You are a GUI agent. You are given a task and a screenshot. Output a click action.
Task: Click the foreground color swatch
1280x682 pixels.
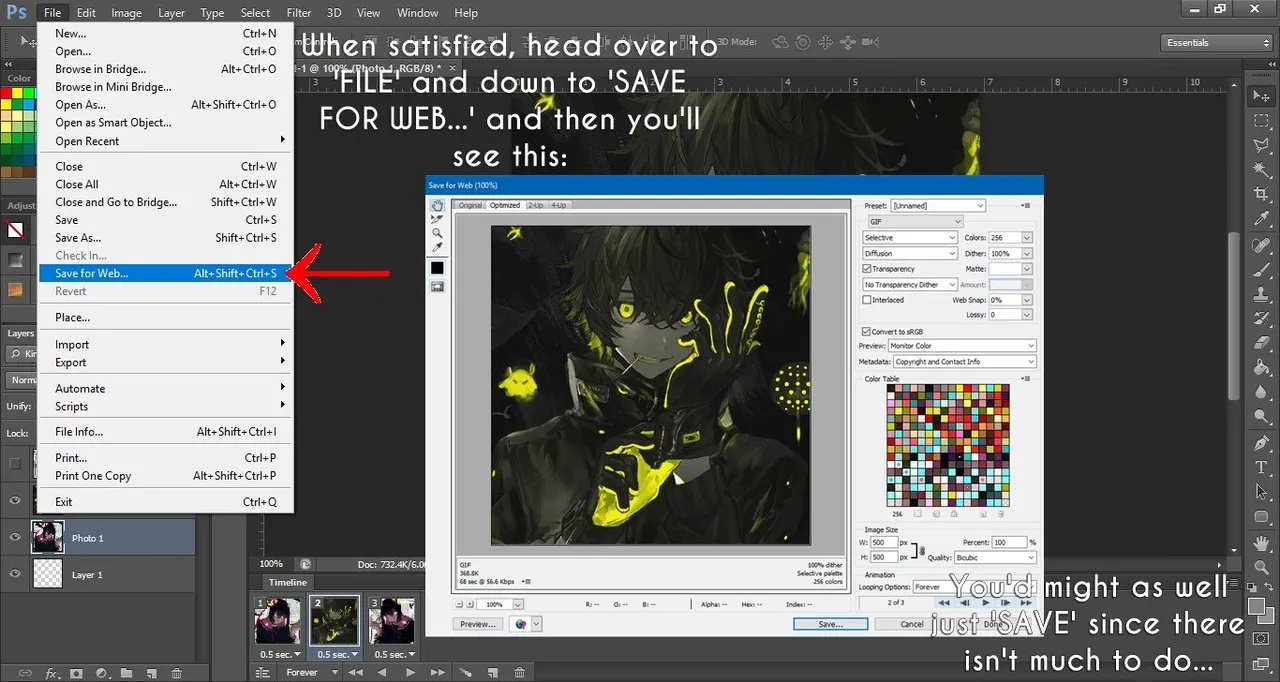point(1257,604)
